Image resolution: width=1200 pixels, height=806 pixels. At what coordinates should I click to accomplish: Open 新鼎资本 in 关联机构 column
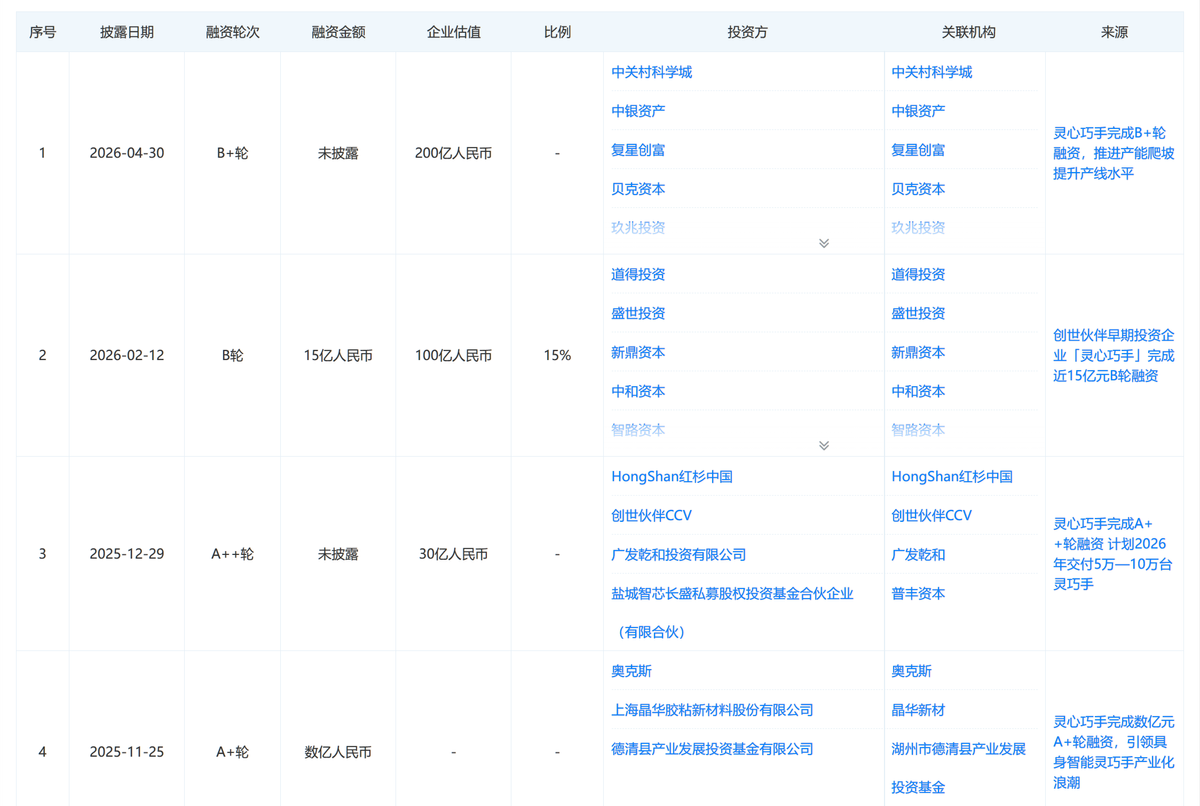point(918,352)
